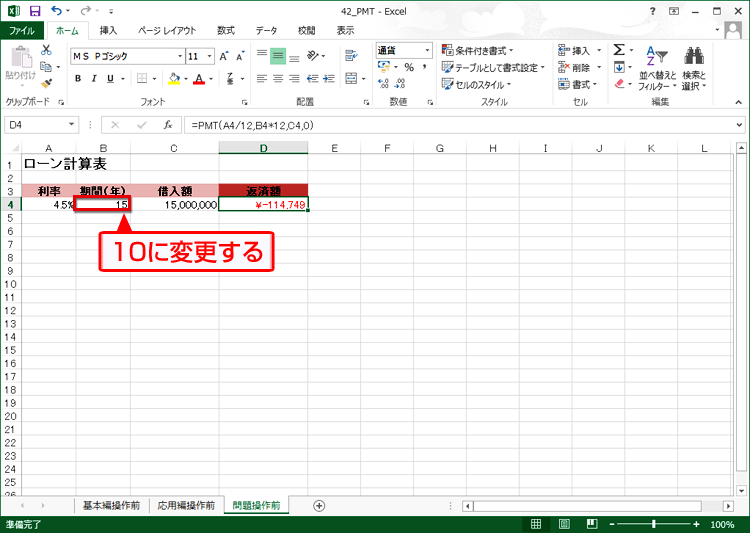
Task: Apply the red font color
Action: pyautogui.click(x=199, y=78)
